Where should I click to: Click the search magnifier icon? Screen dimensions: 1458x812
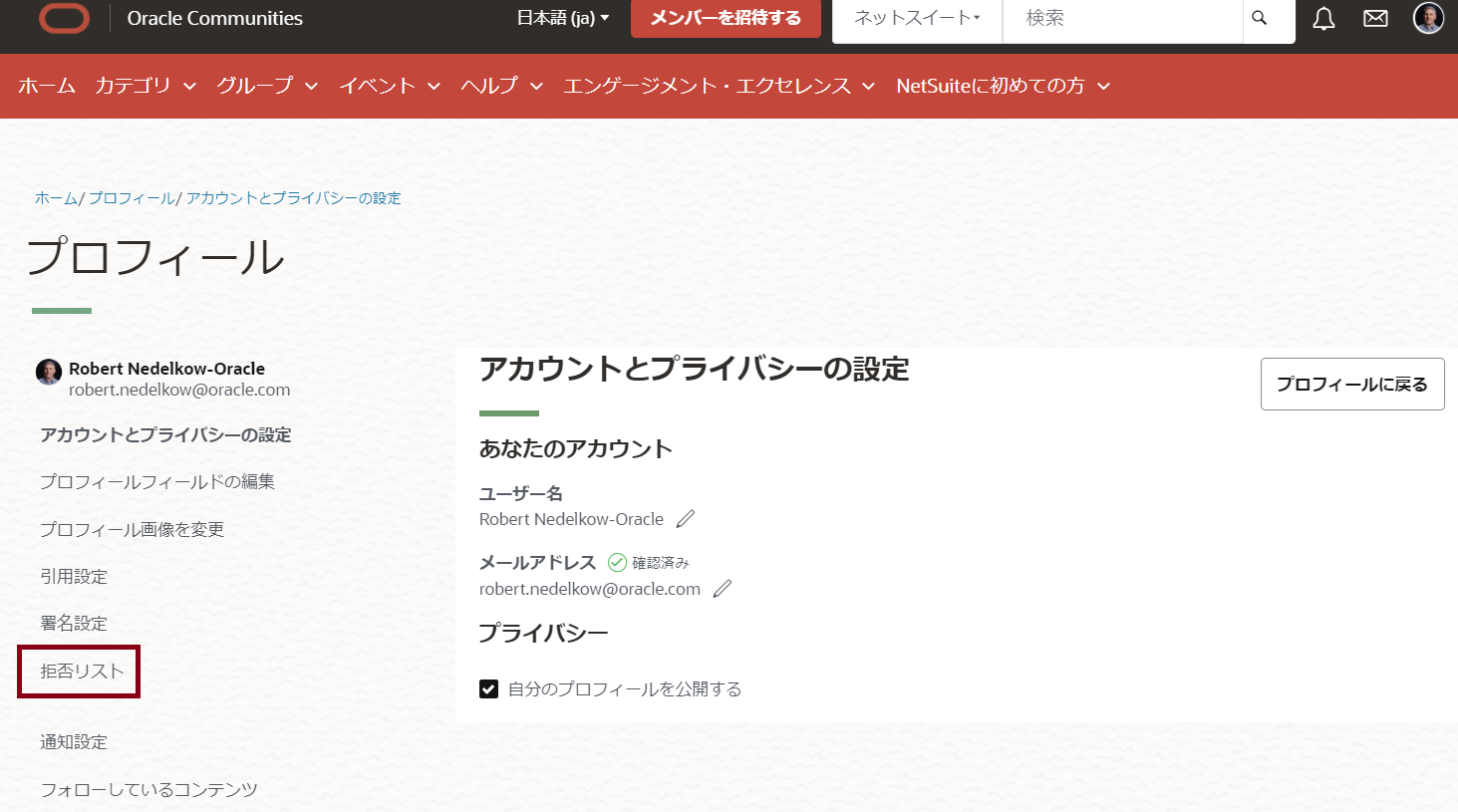[1259, 18]
